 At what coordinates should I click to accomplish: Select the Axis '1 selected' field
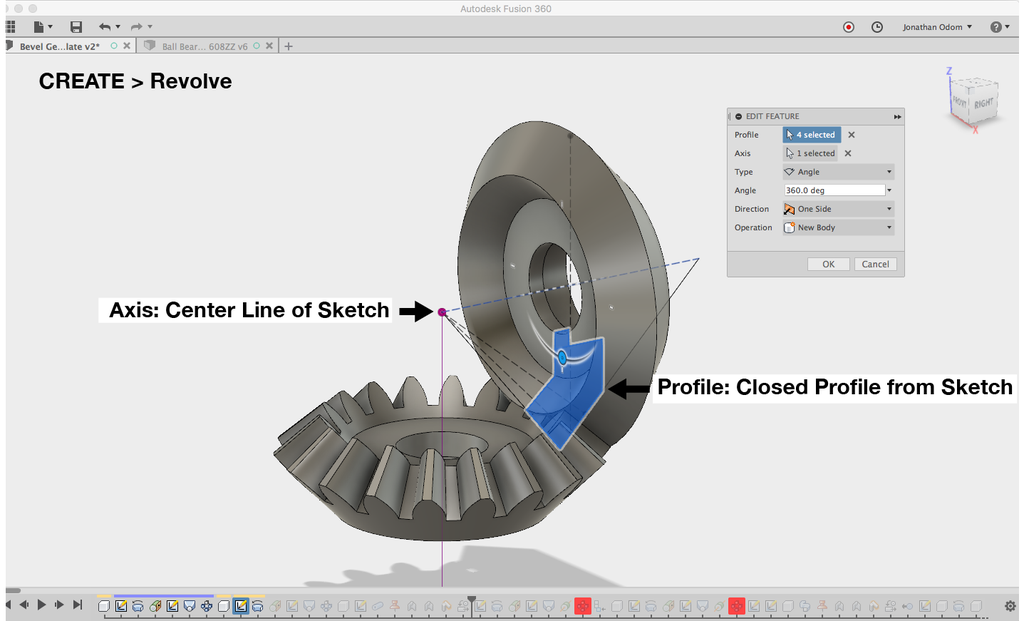(x=810, y=153)
